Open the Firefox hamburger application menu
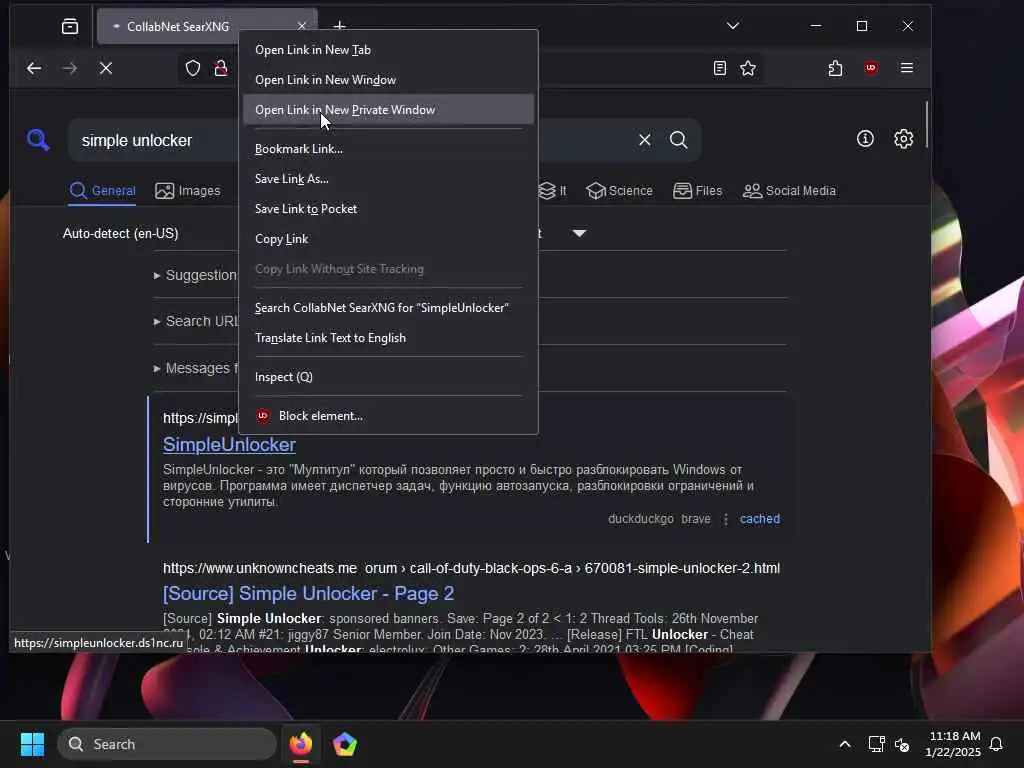1024x768 pixels. (906, 68)
